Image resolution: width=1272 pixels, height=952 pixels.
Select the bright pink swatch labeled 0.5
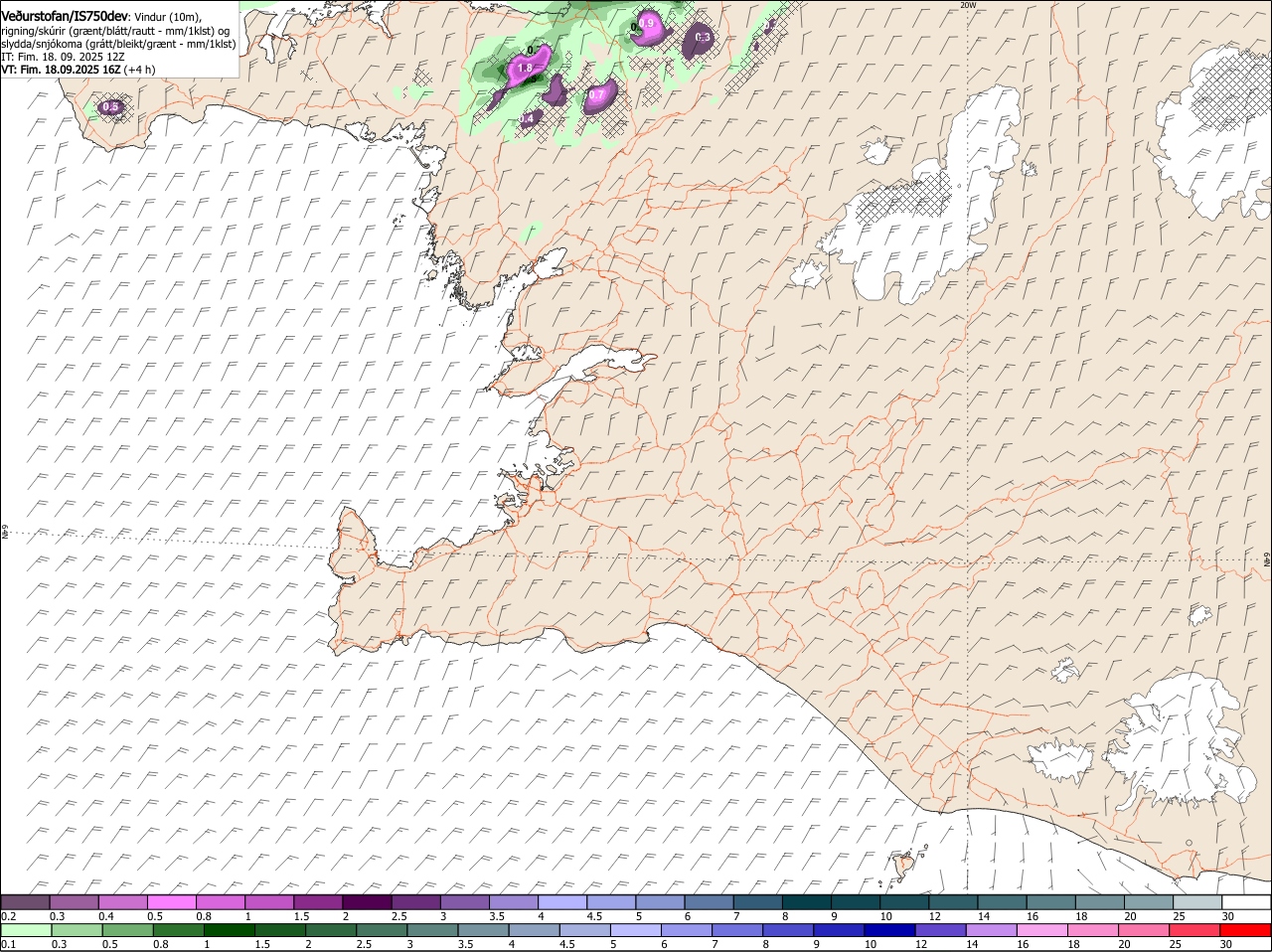(x=172, y=901)
